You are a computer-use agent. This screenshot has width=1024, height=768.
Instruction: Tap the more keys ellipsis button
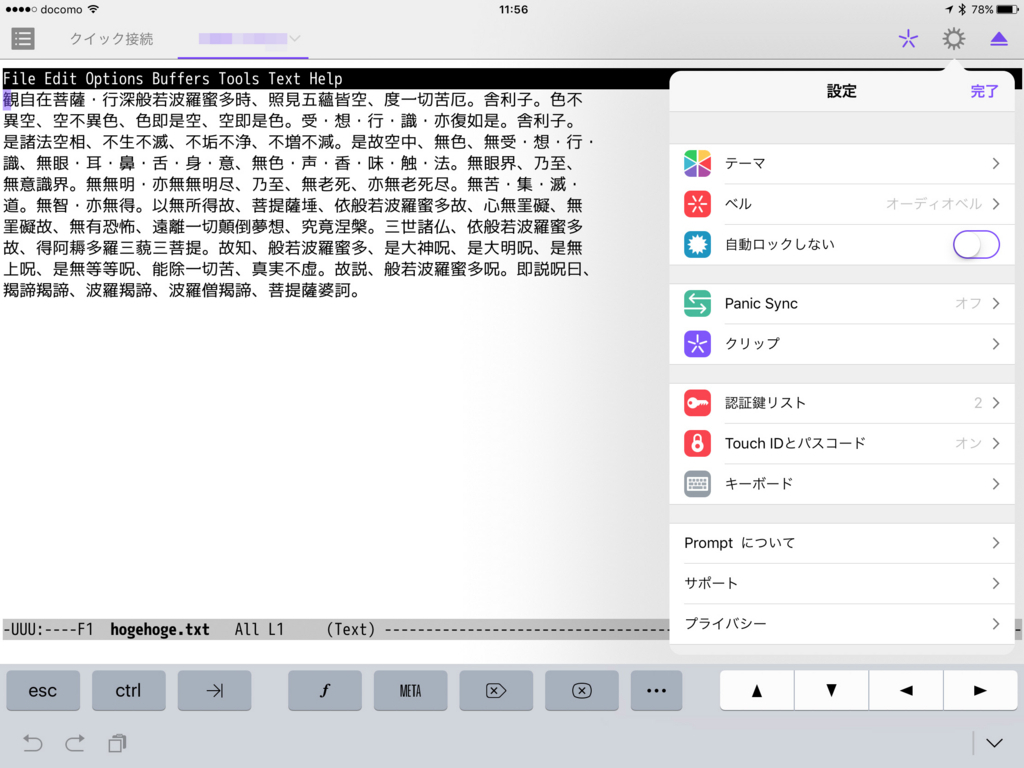[656, 690]
